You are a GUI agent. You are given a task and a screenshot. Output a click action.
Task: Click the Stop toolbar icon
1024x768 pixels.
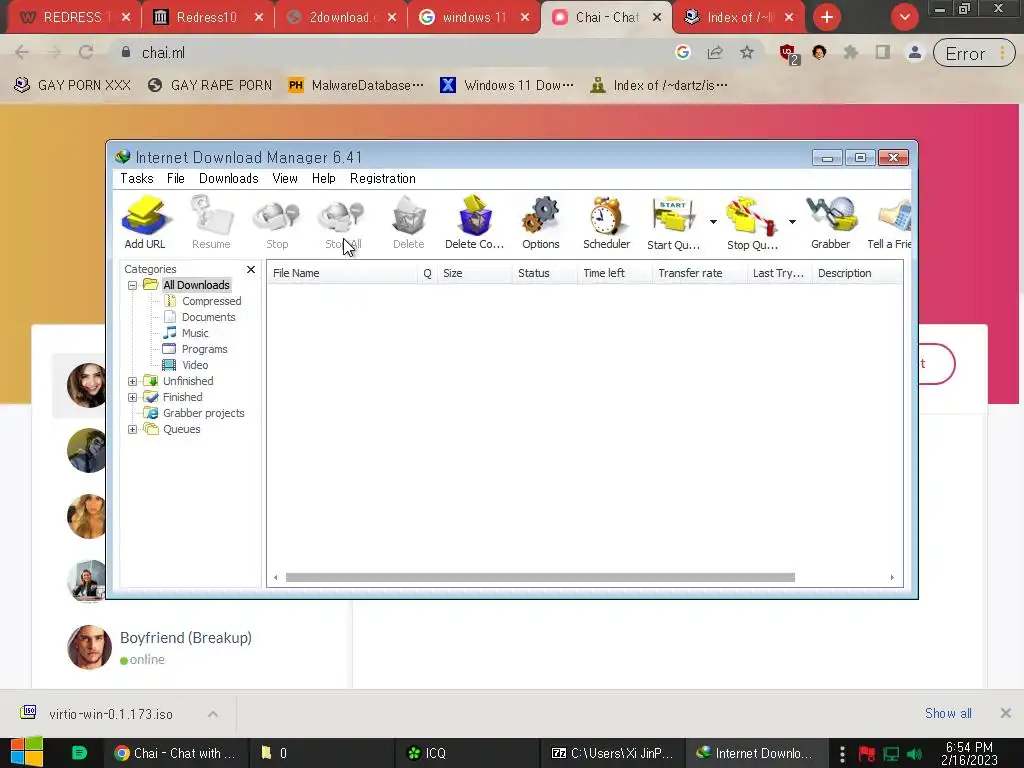coord(277,222)
